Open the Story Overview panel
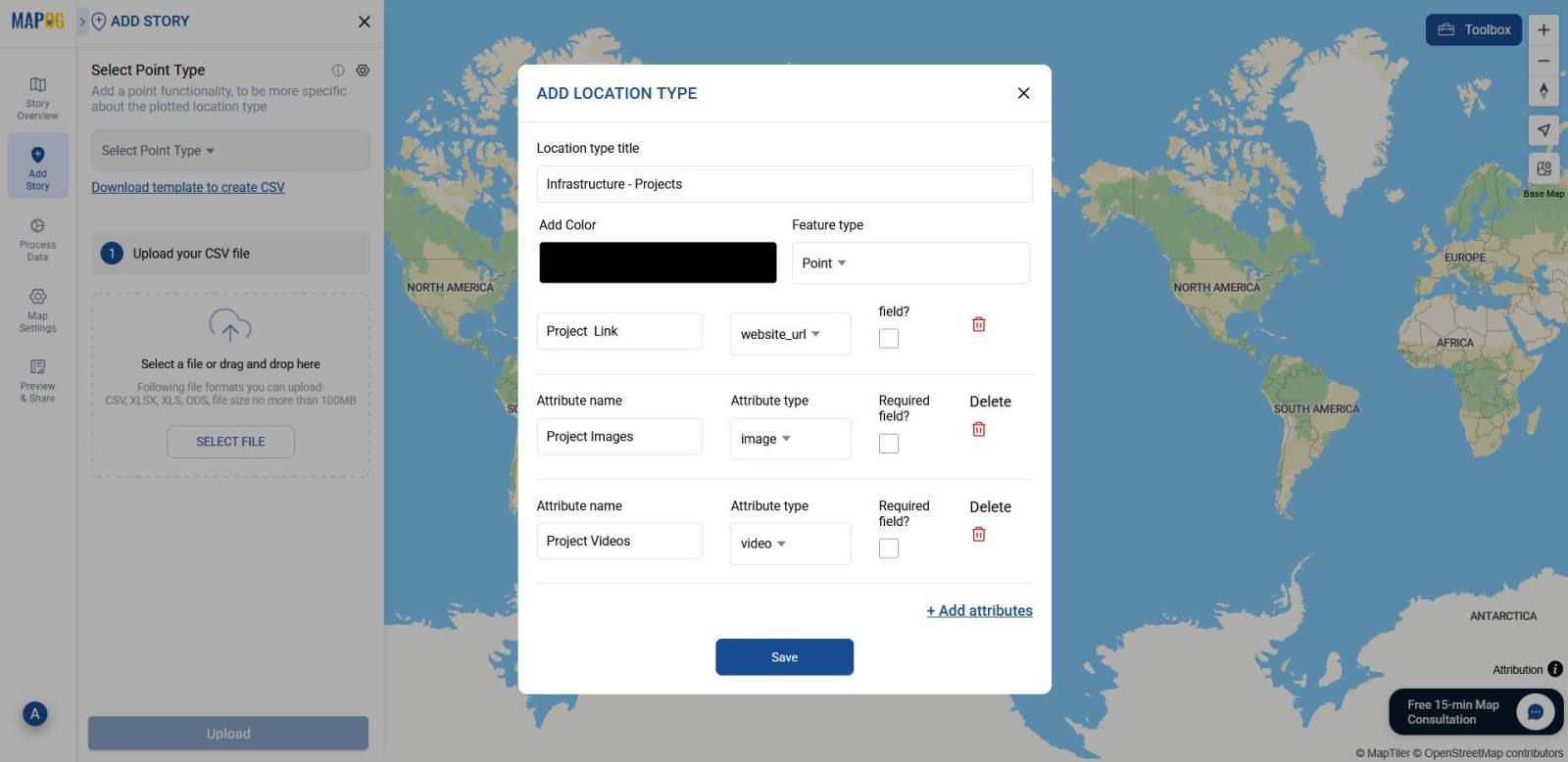The width and height of the screenshot is (1568, 762). (x=37, y=98)
